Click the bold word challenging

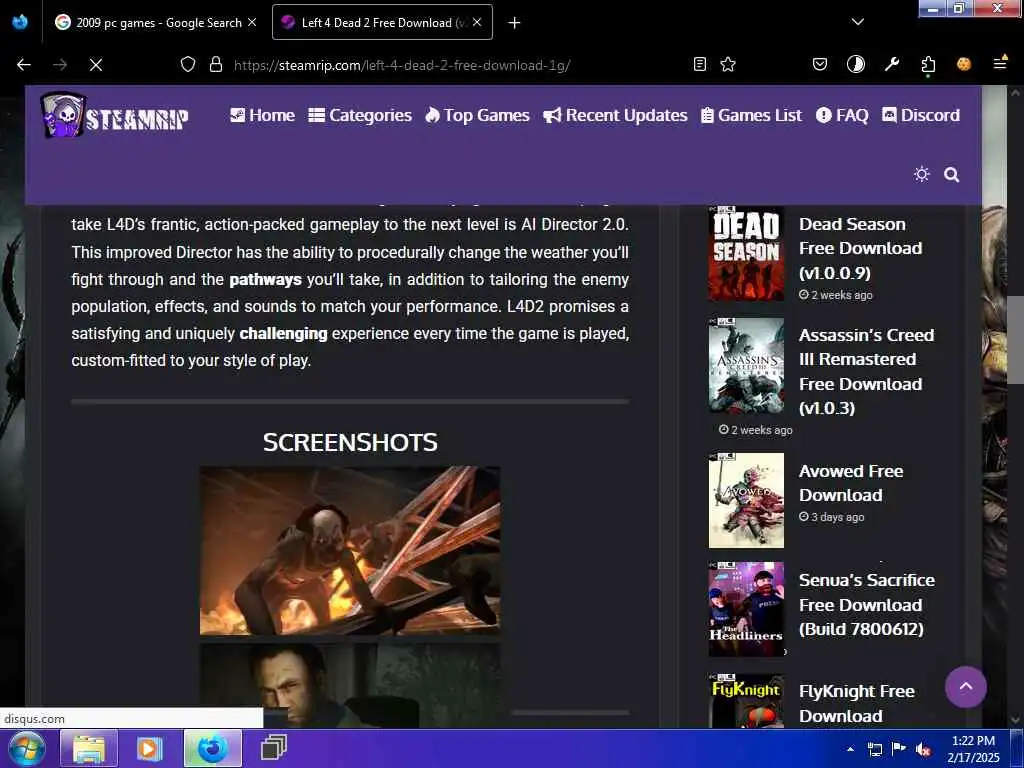click(x=283, y=334)
